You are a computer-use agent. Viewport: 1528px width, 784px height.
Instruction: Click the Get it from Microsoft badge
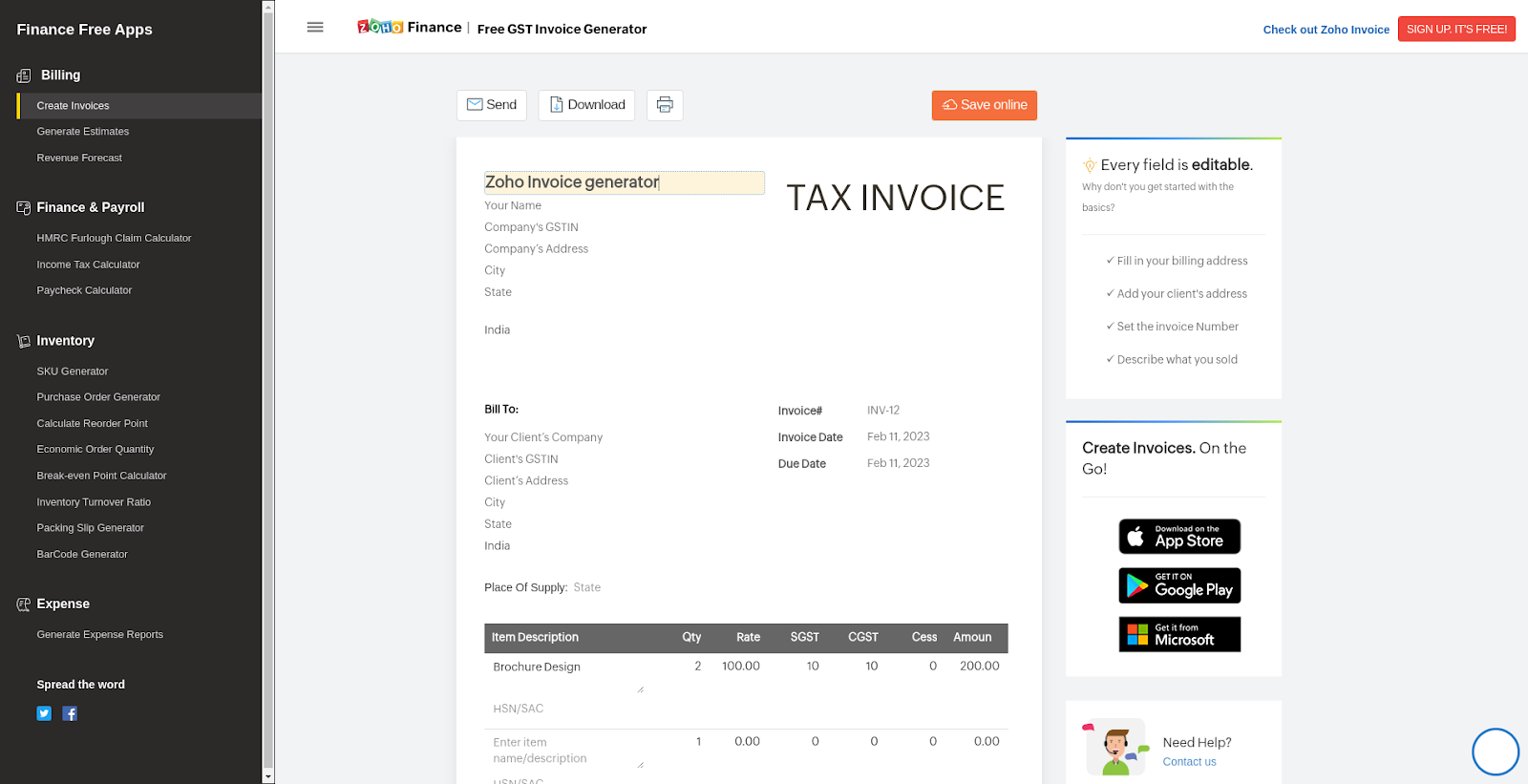[1179, 634]
